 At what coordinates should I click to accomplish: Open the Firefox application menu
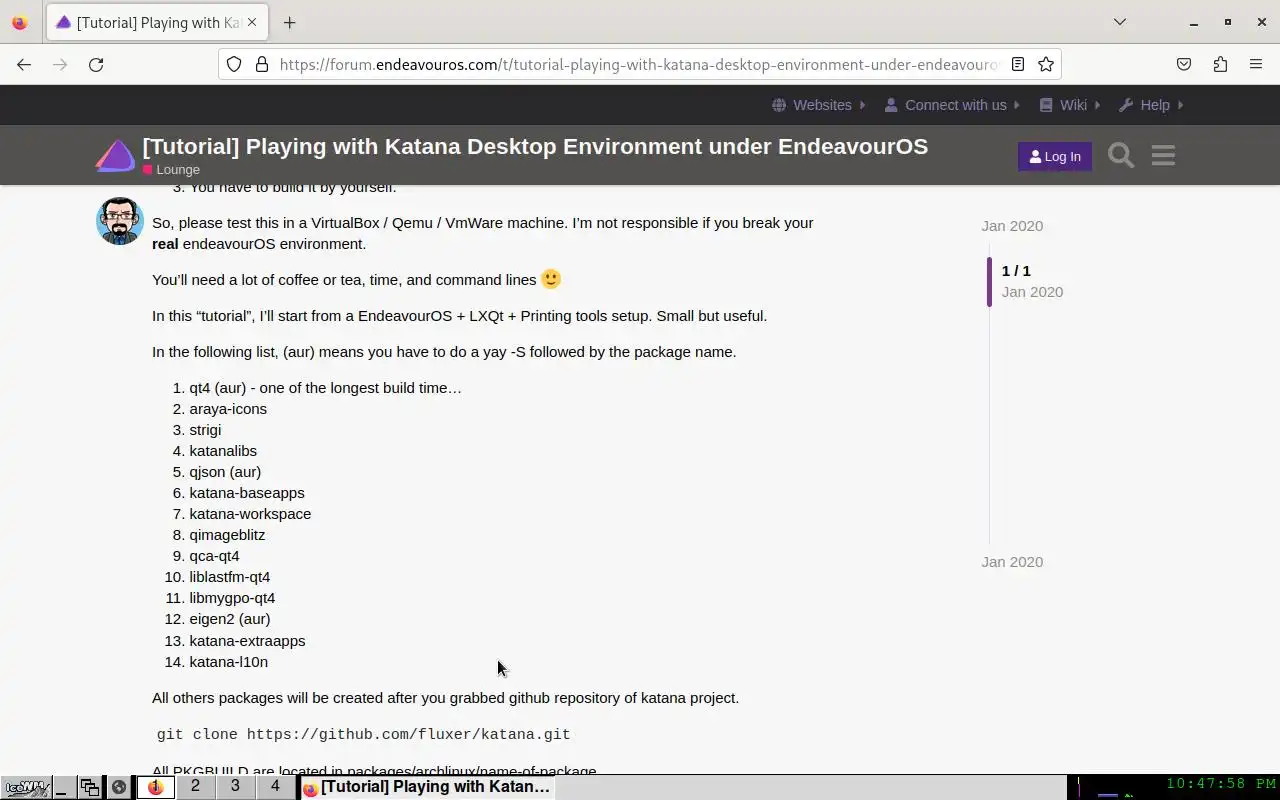click(1256, 64)
